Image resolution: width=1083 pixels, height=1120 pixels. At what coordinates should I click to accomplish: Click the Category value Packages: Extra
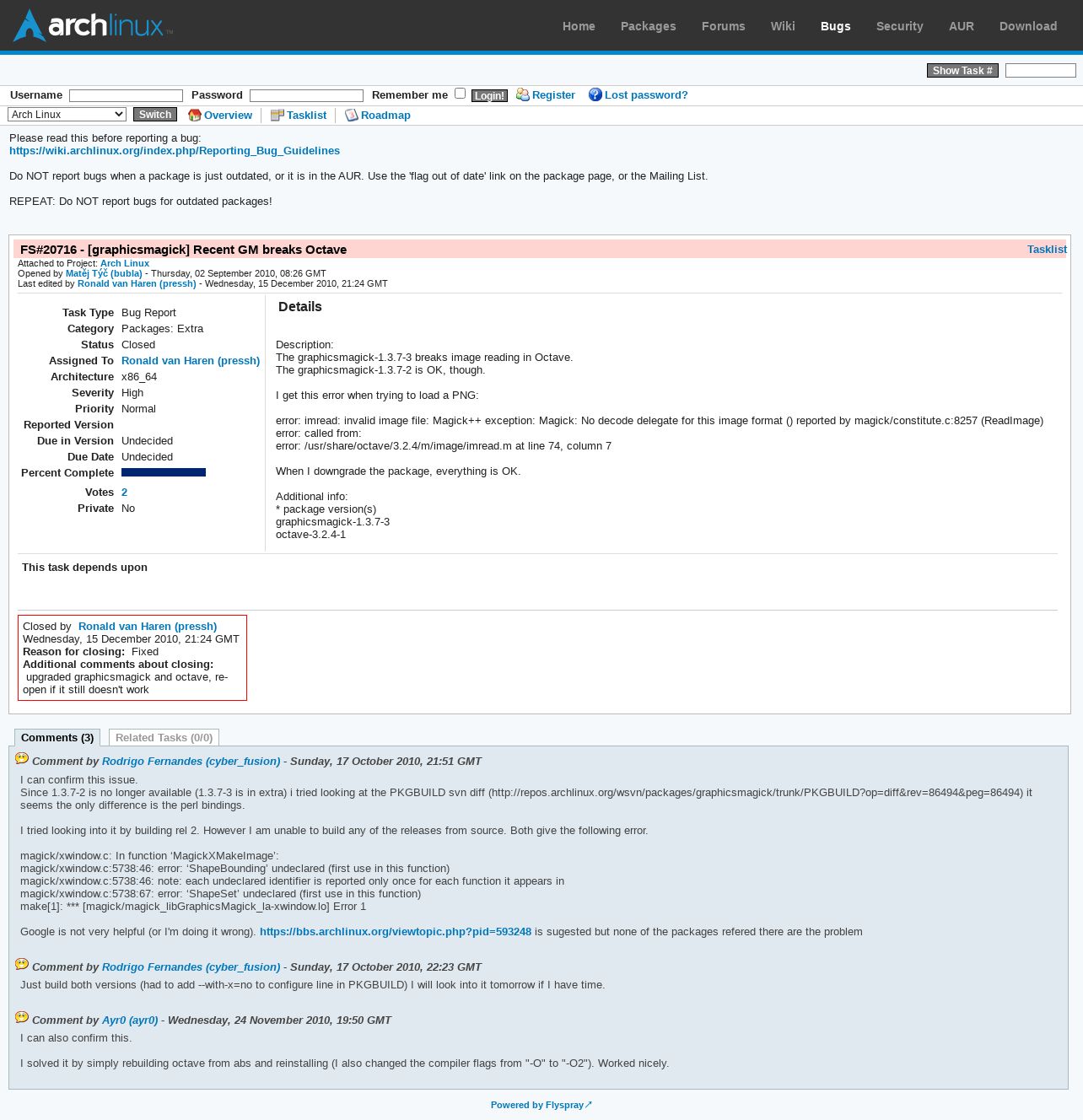162,329
